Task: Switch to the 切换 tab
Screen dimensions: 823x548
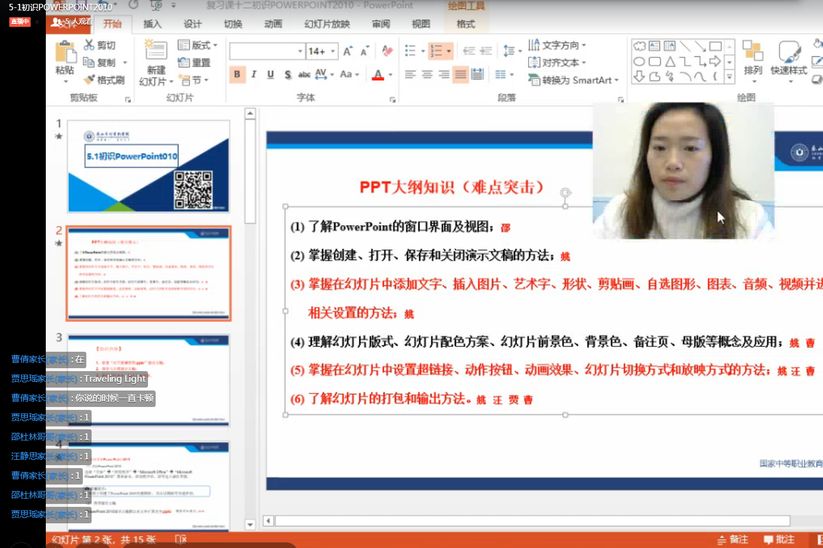Action: point(233,24)
